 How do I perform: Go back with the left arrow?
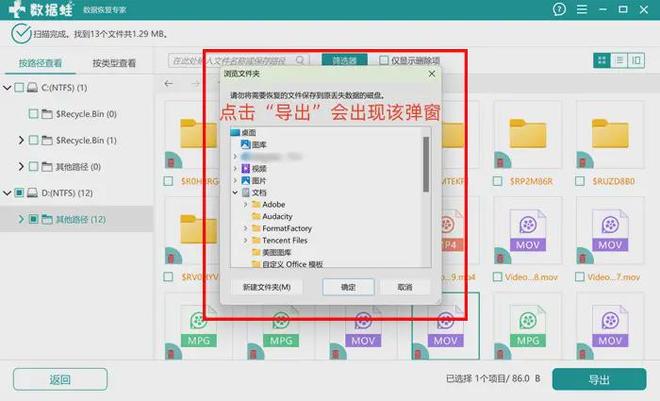click(168, 84)
